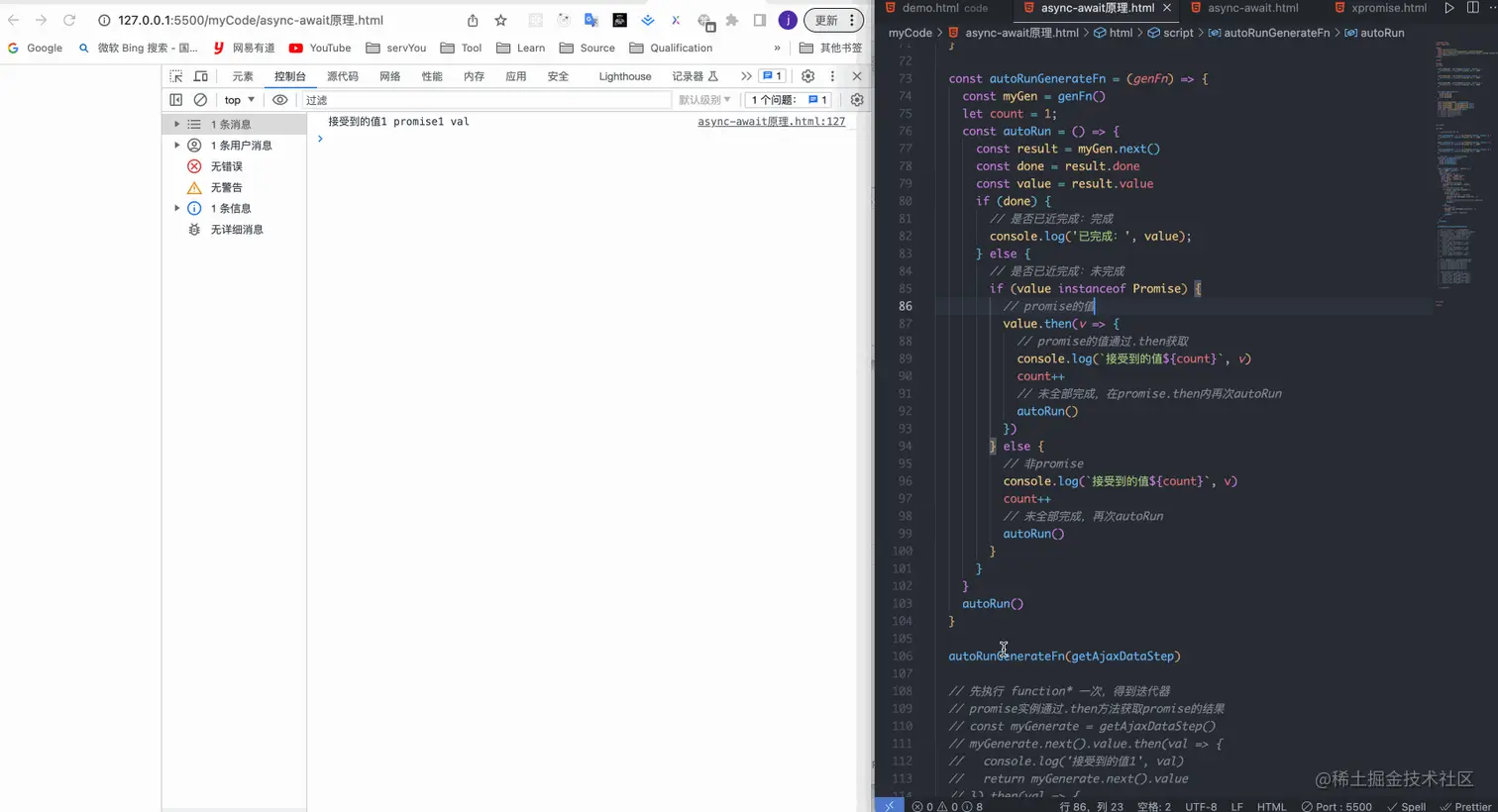
Task: Close the async-await原理.html editor tab
Action: pos(1167,8)
